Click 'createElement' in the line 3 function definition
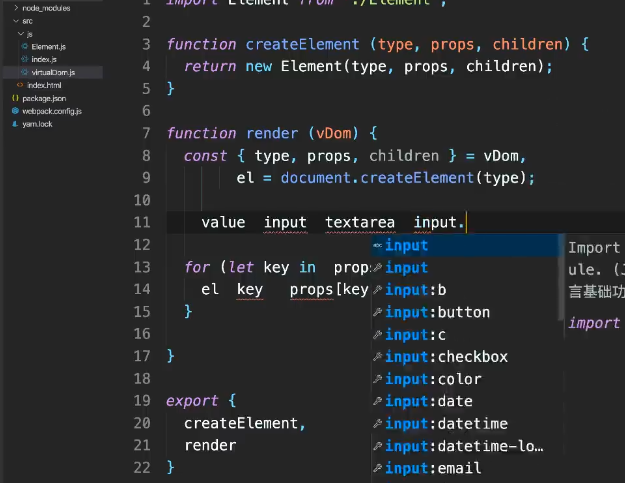Viewport: 625px width, 483px height. (x=302, y=44)
